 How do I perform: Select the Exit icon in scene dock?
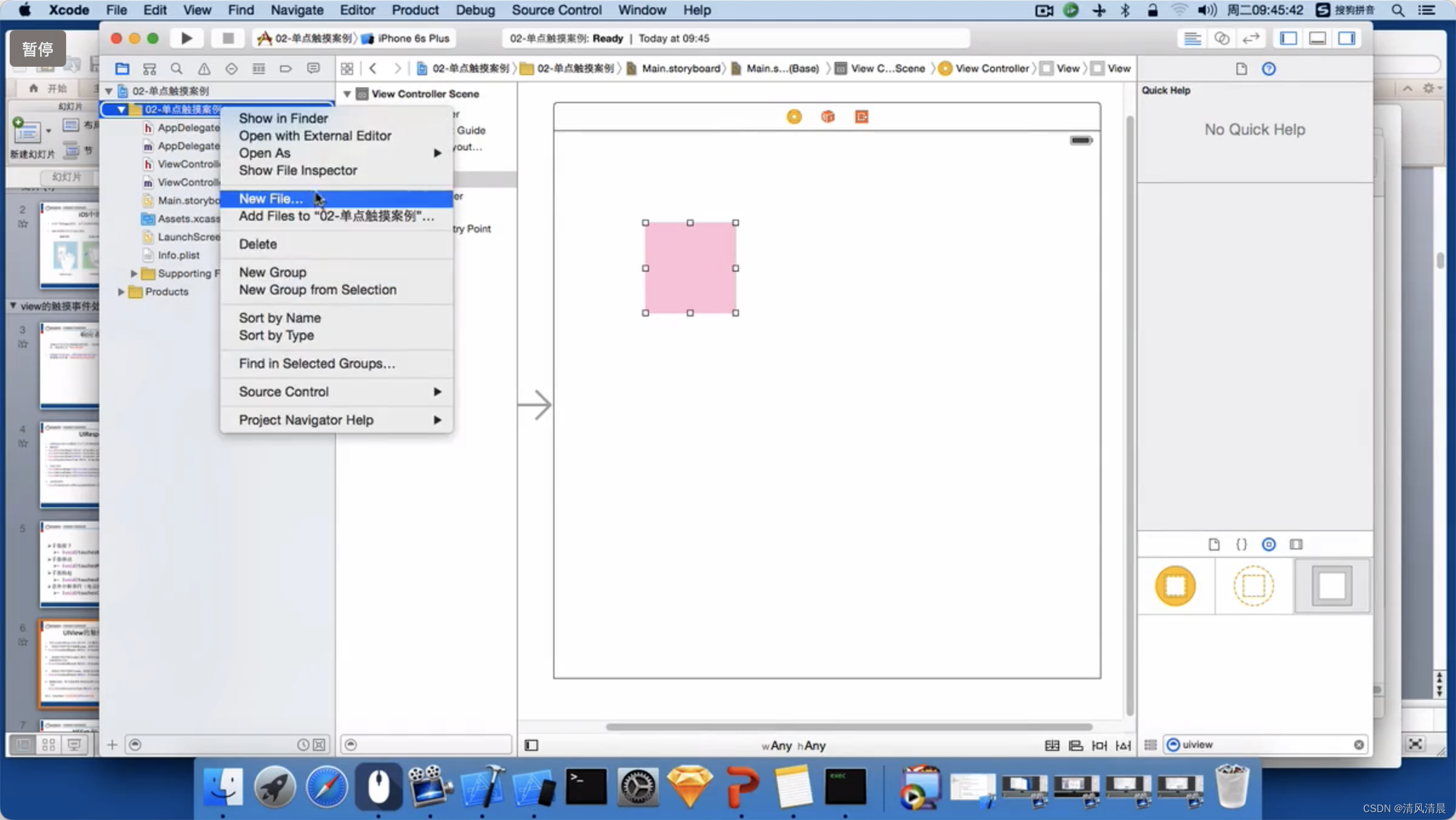pos(861,116)
